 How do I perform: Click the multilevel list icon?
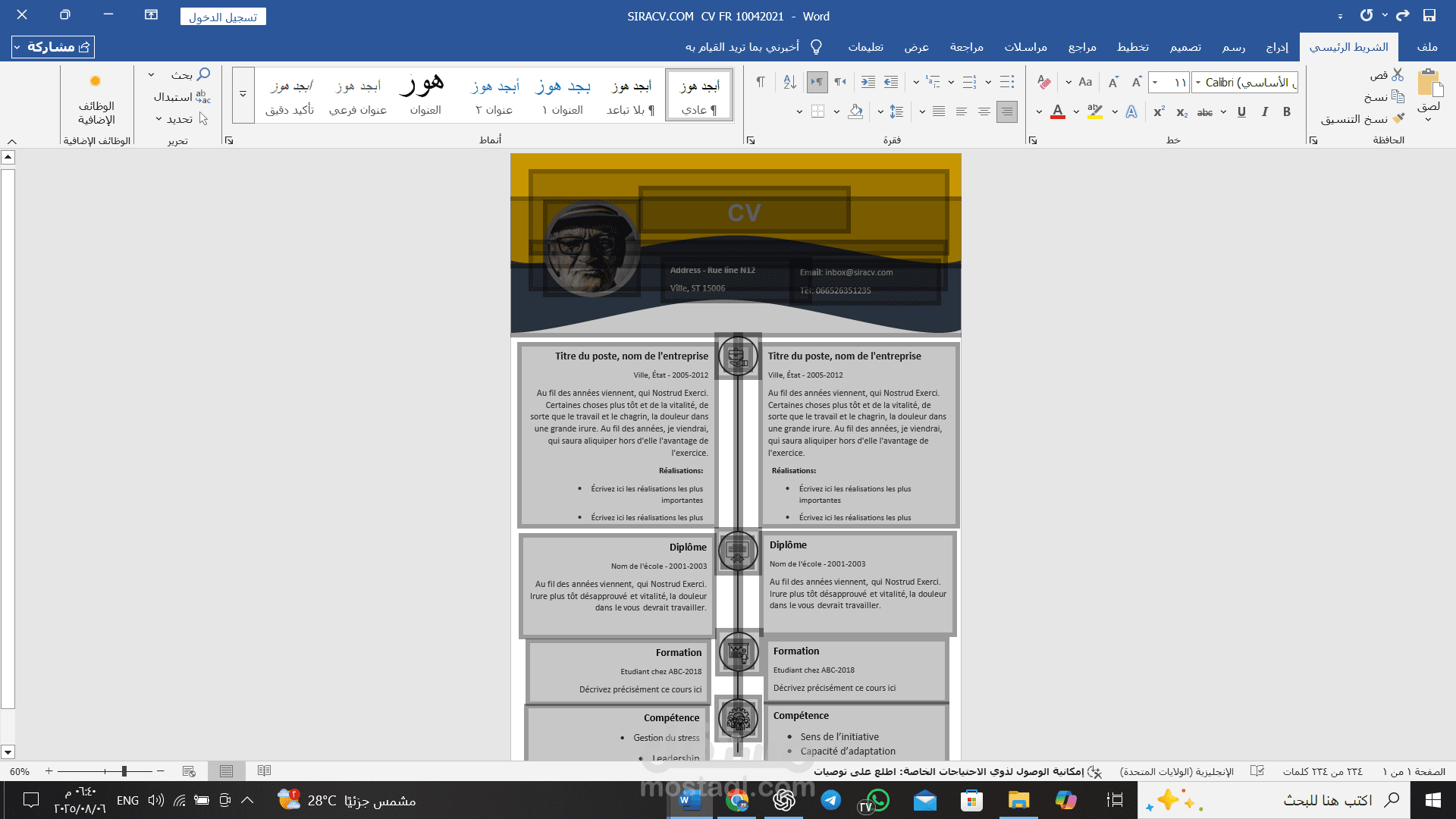click(933, 82)
